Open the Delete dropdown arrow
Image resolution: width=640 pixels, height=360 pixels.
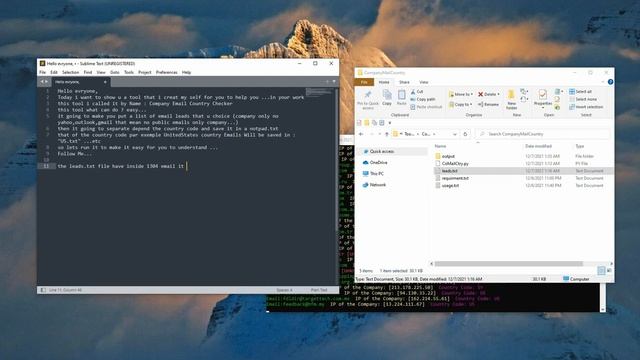(x=498, y=94)
